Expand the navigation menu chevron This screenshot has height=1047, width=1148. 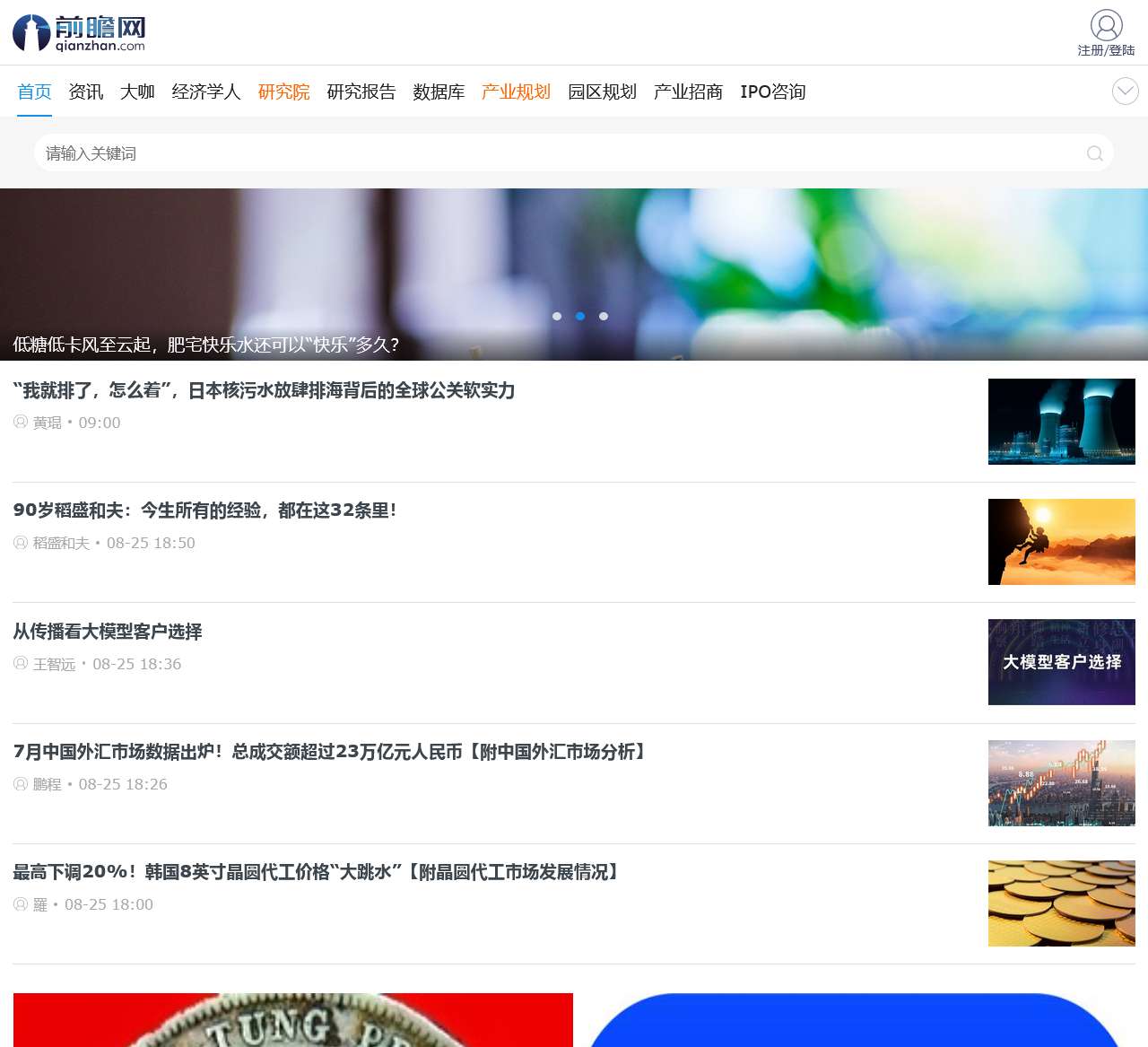coord(1126,91)
